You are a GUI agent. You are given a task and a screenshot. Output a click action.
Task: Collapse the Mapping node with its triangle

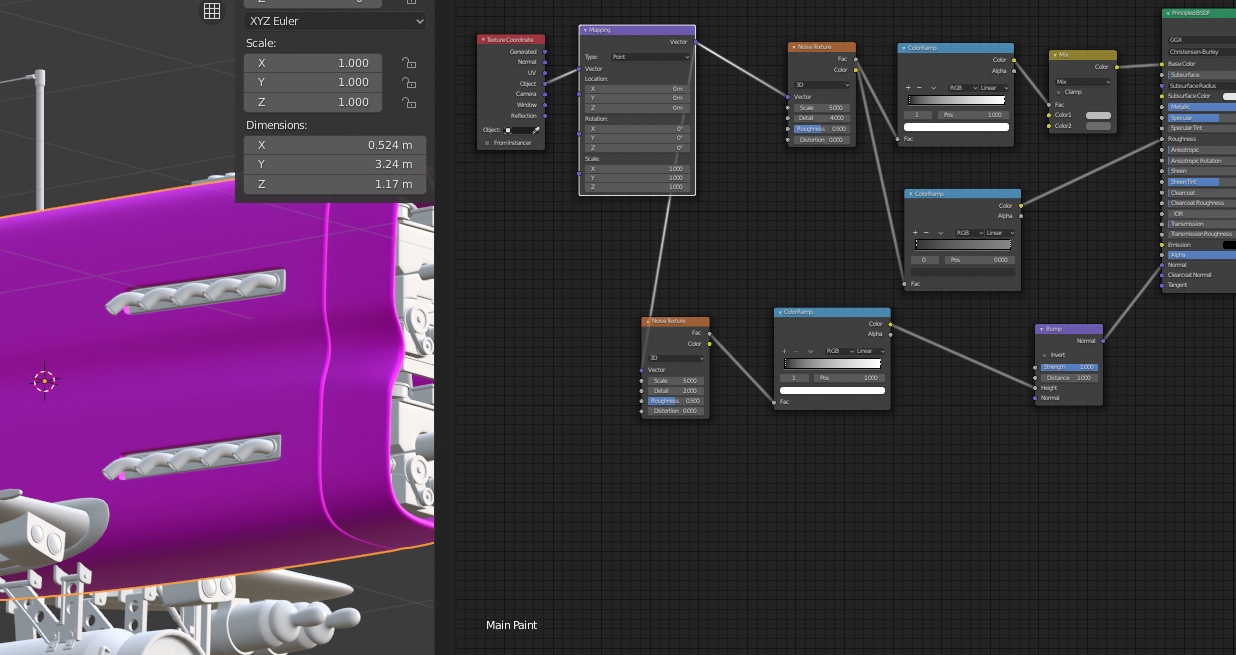click(x=585, y=31)
